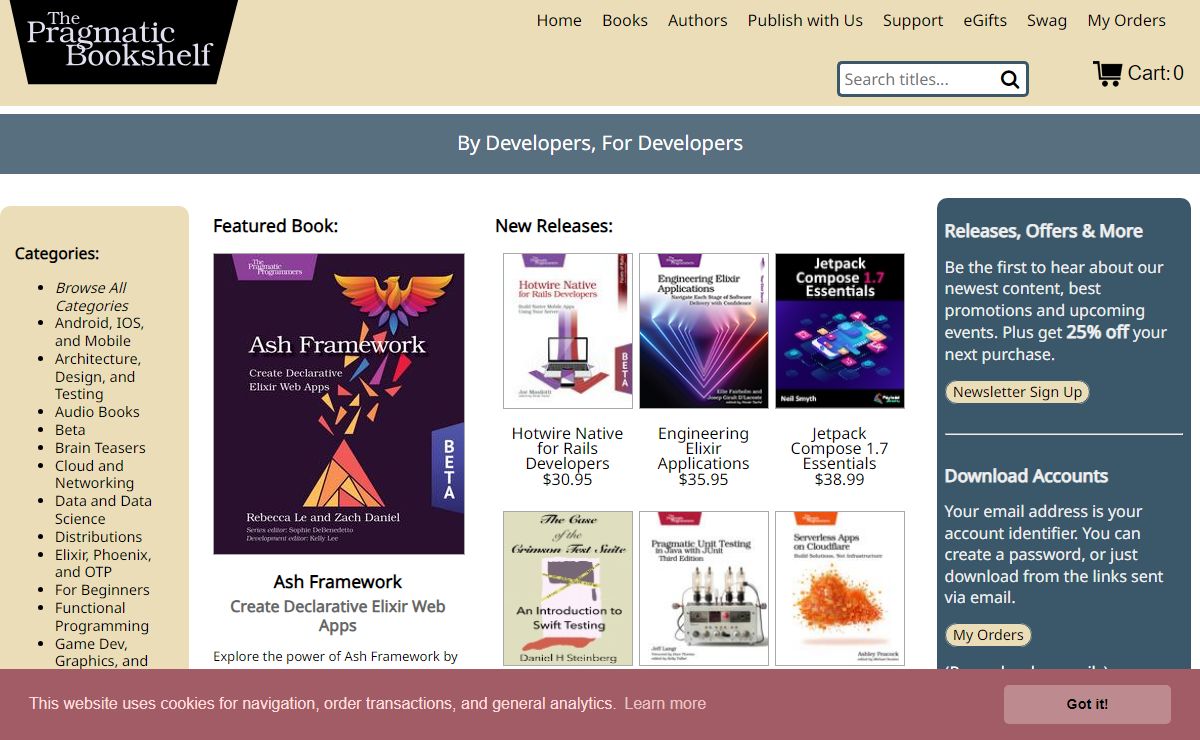This screenshot has width=1200, height=740.
Task: Click the Cart: 0 text link
Action: [x=1156, y=73]
